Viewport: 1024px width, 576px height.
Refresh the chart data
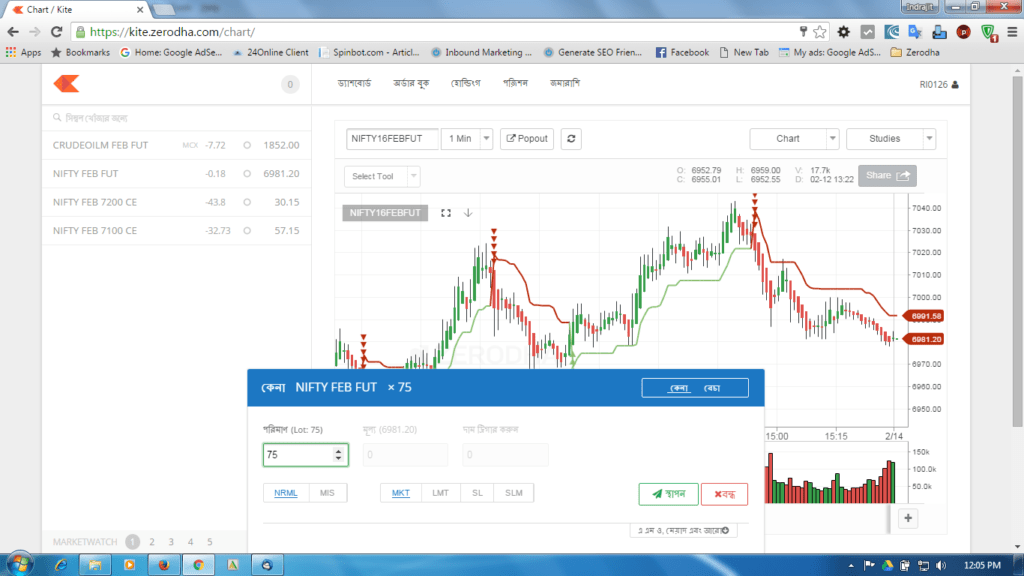coord(570,139)
